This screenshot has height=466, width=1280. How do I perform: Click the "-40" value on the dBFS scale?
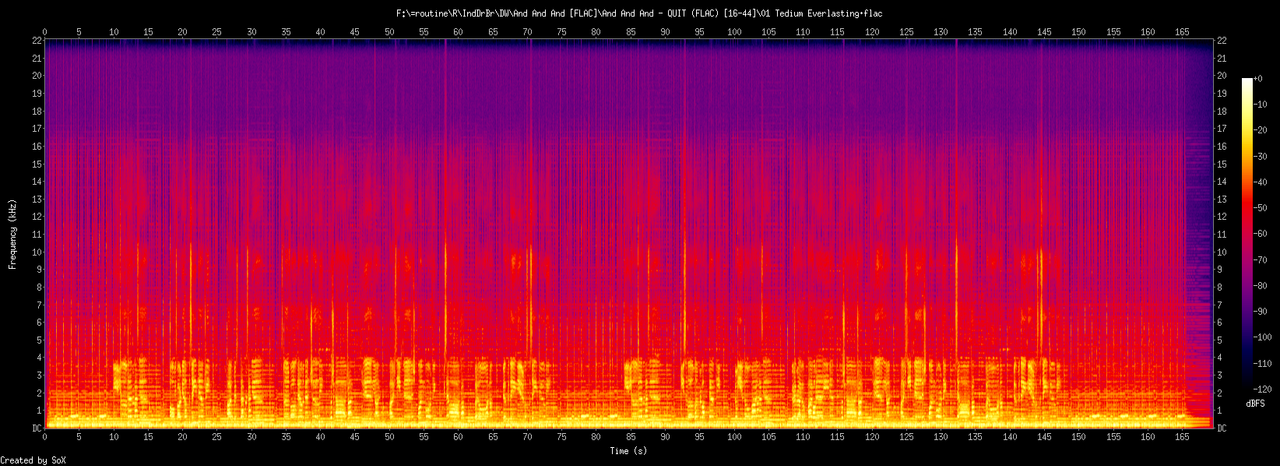pos(1263,181)
